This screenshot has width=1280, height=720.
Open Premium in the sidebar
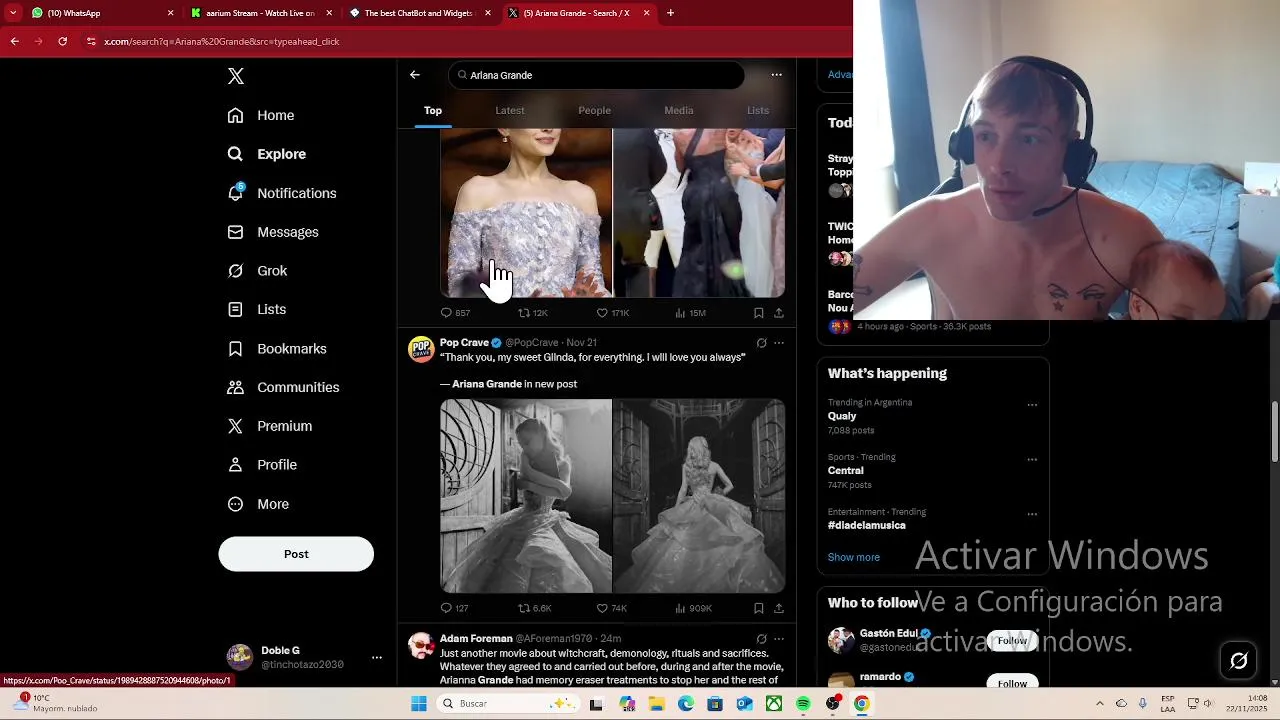[x=270, y=426]
